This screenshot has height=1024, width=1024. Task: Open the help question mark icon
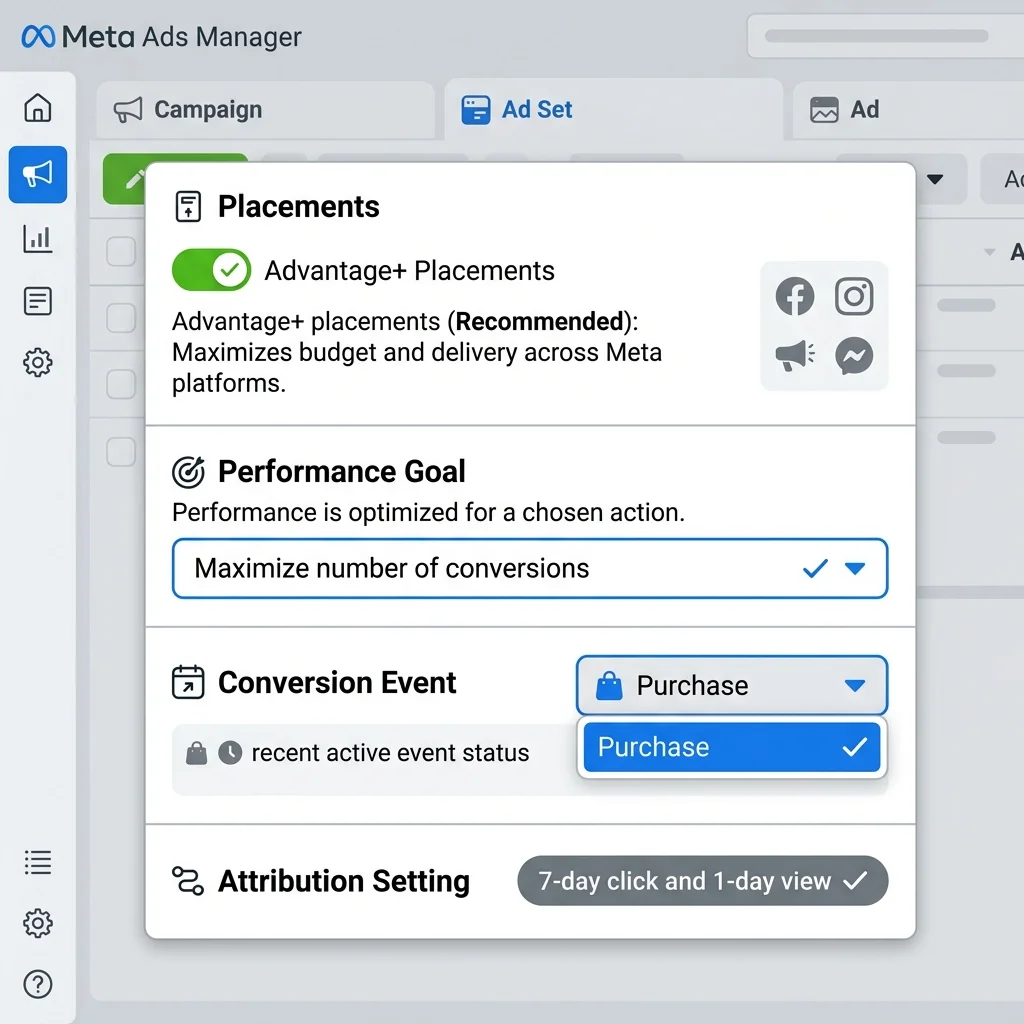tap(38, 984)
